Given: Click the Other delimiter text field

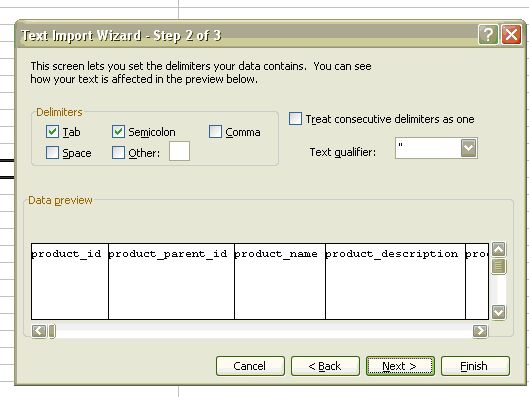Looking at the screenshot, I should pyautogui.click(x=179, y=151).
